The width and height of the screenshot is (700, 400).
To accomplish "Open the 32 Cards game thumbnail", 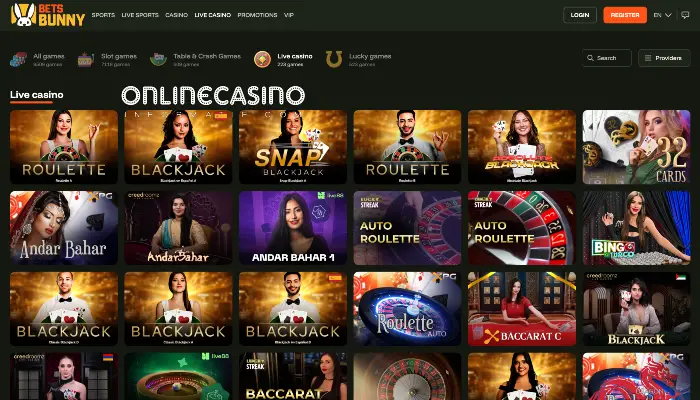I will [636, 147].
